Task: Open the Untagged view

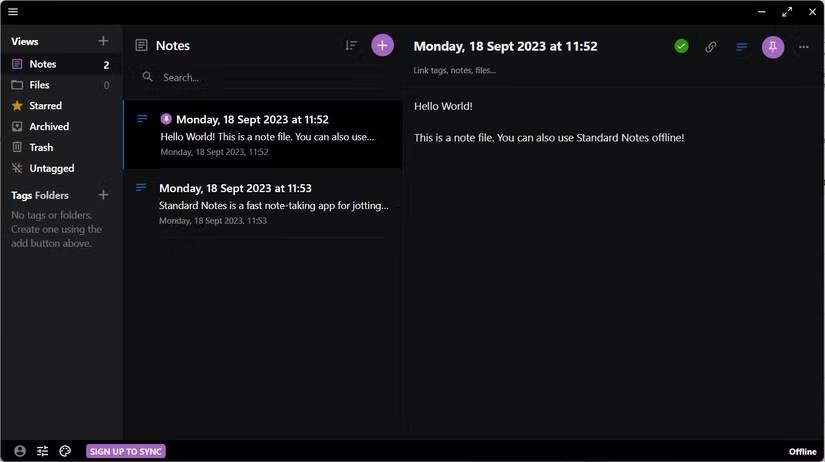Action: [x=61, y=168]
